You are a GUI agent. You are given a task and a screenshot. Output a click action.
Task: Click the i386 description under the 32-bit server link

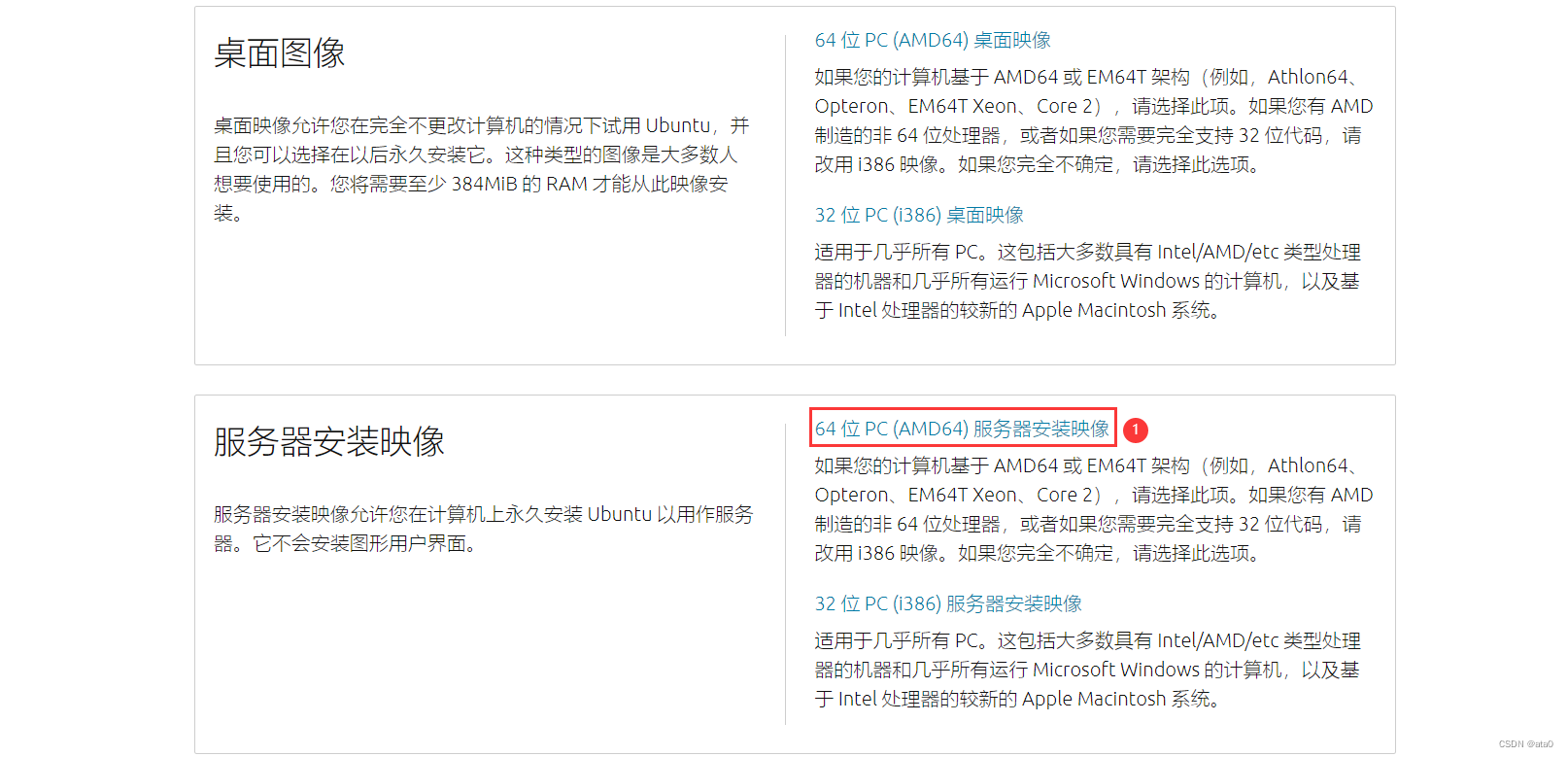pyautogui.click(x=1087, y=670)
